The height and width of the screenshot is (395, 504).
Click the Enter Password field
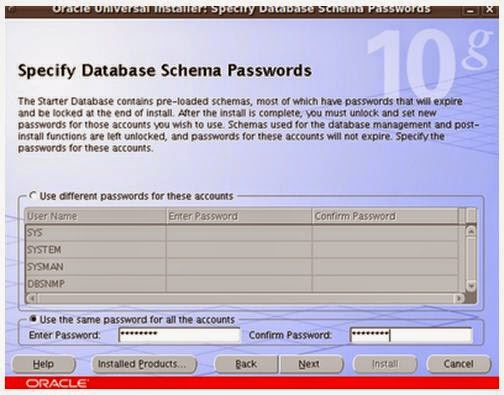179,335
